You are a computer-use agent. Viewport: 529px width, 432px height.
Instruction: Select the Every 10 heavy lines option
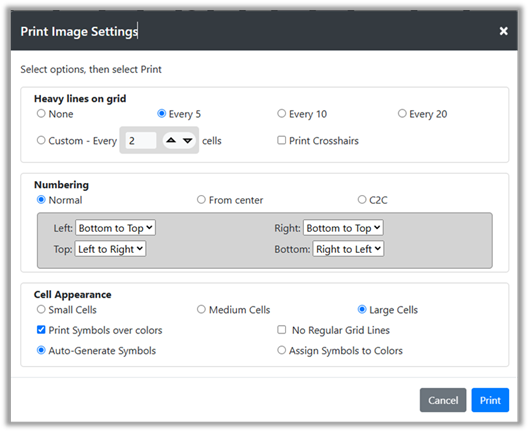tap(281, 113)
